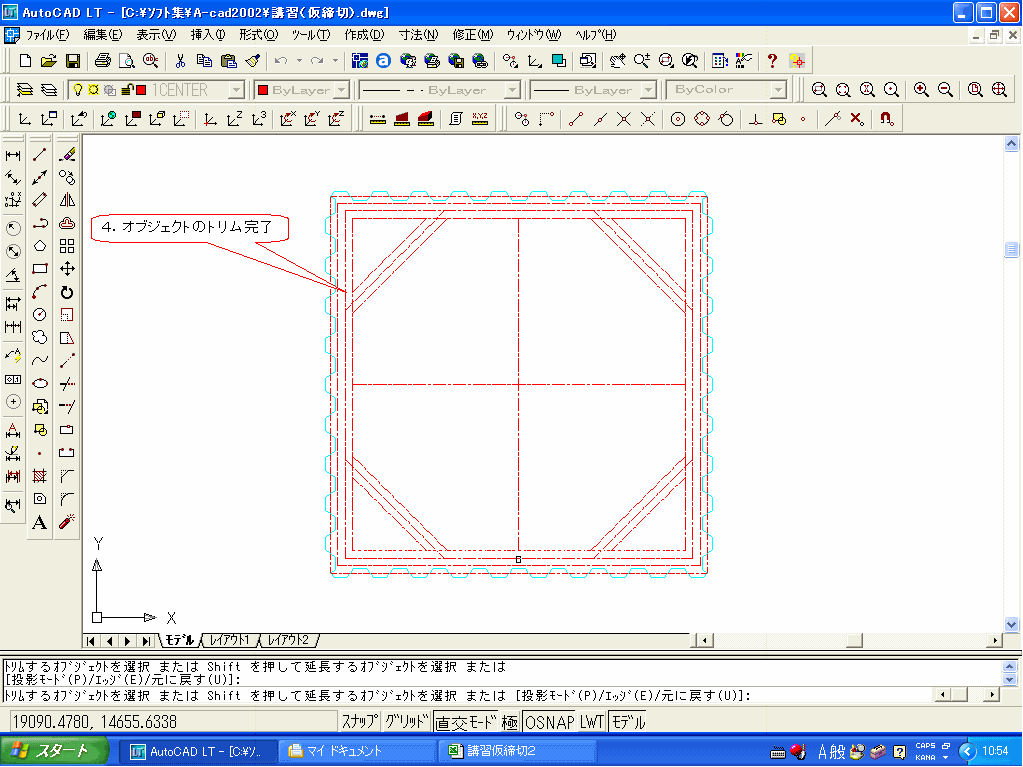Click the color control red swatch

pos(263,89)
